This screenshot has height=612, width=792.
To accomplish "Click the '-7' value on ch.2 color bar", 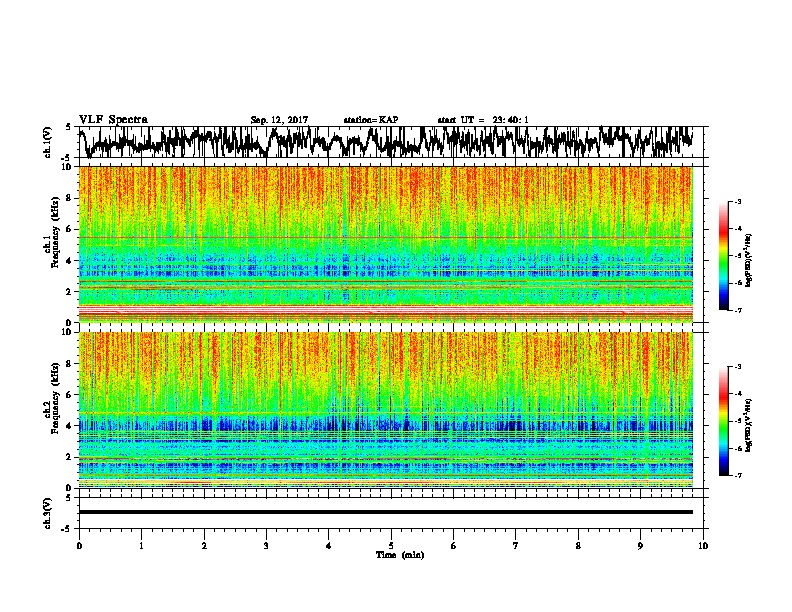I will pyautogui.click(x=738, y=475).
